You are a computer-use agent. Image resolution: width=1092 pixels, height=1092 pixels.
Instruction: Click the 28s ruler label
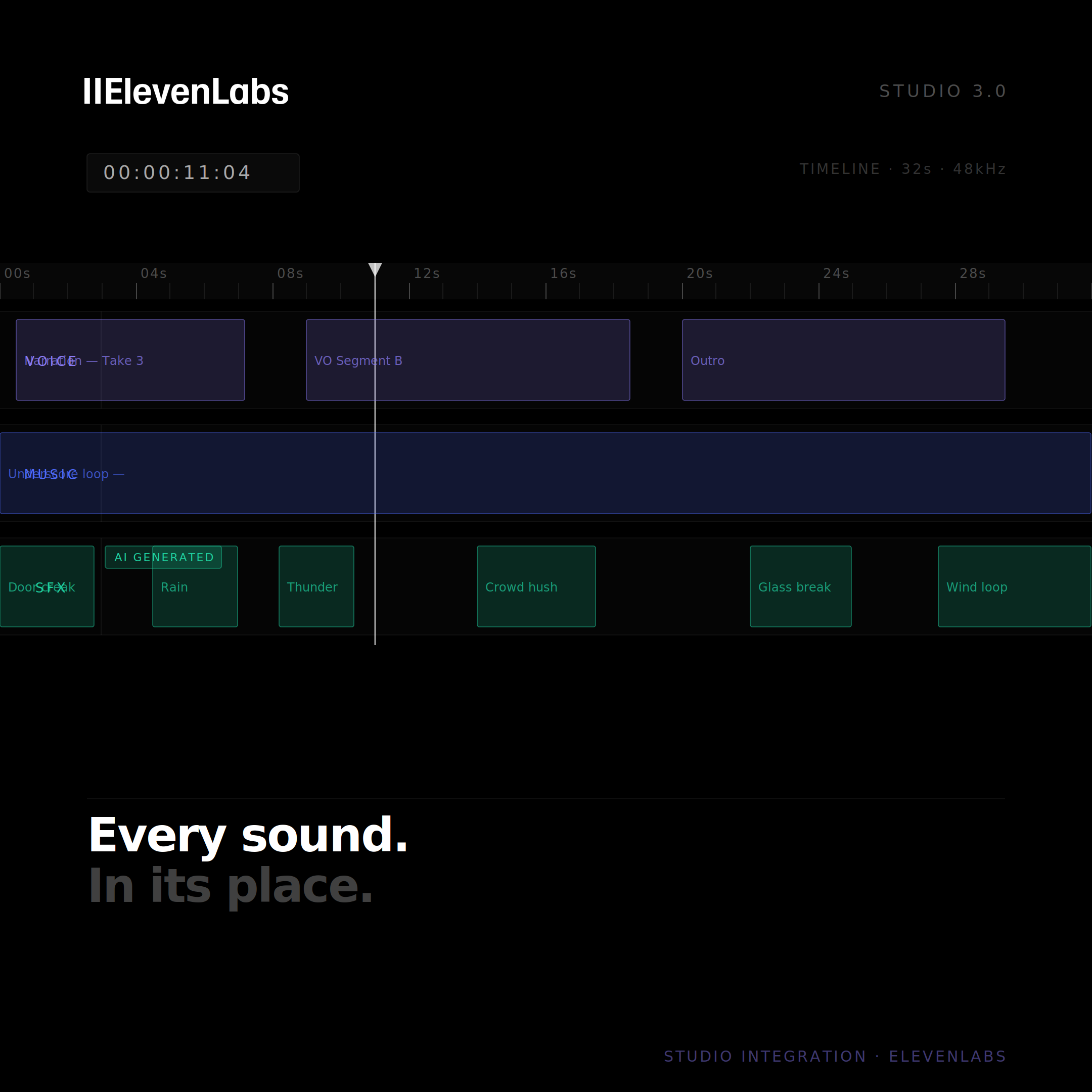tap(973, 274)
